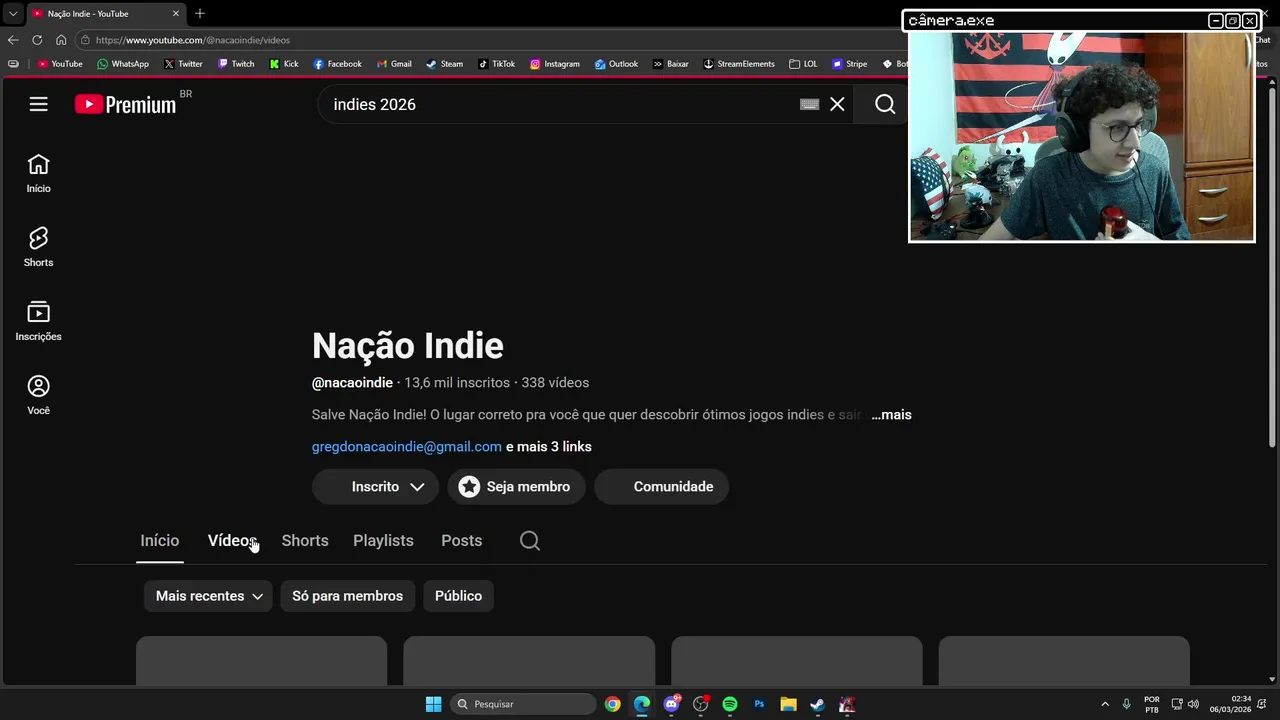This screenshot has width=1280, height=720.
Task: Open the Baixar bookmark
Action: click(671, 64)
